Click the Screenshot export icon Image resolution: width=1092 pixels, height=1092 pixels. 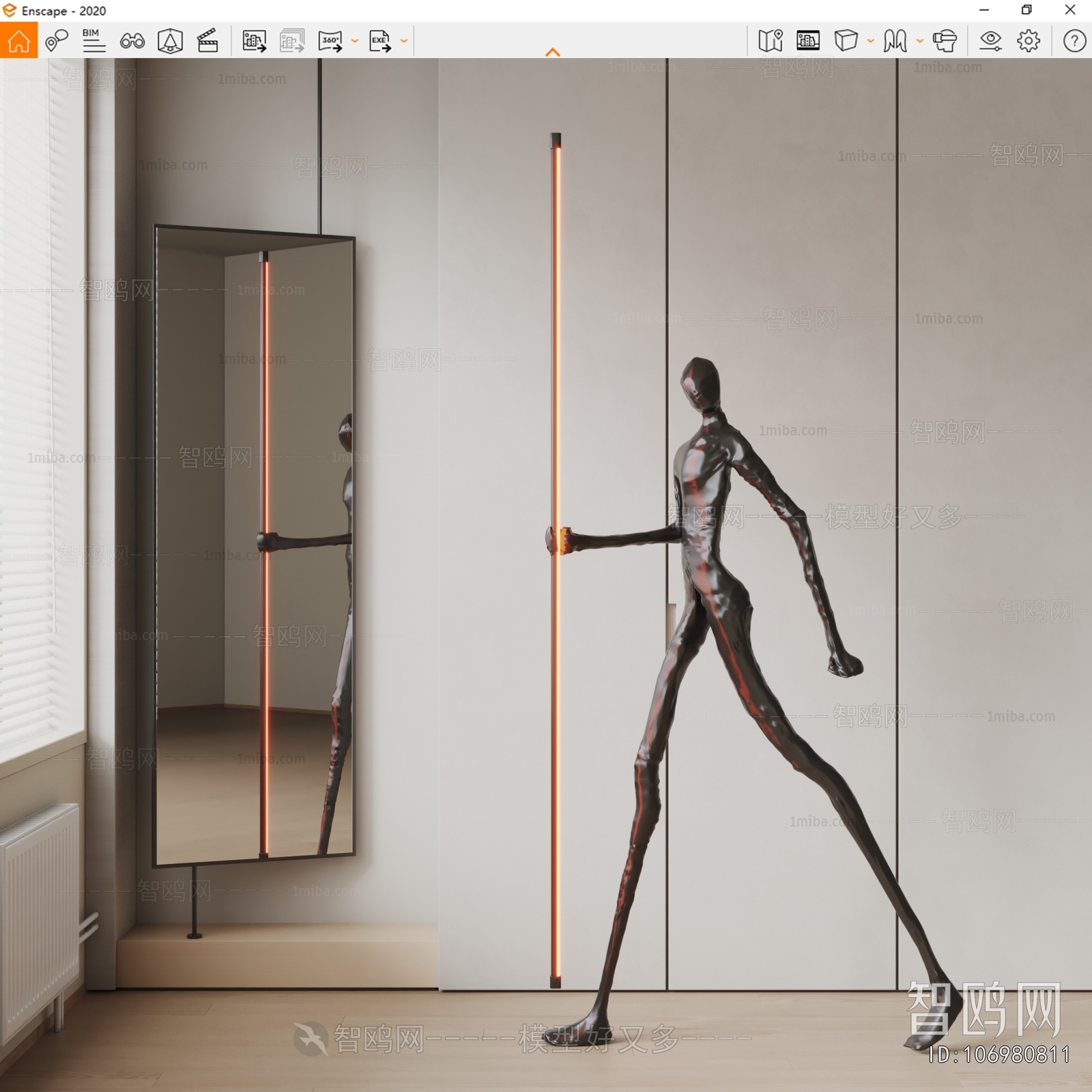pyautogui.click(x=255, y=41)
